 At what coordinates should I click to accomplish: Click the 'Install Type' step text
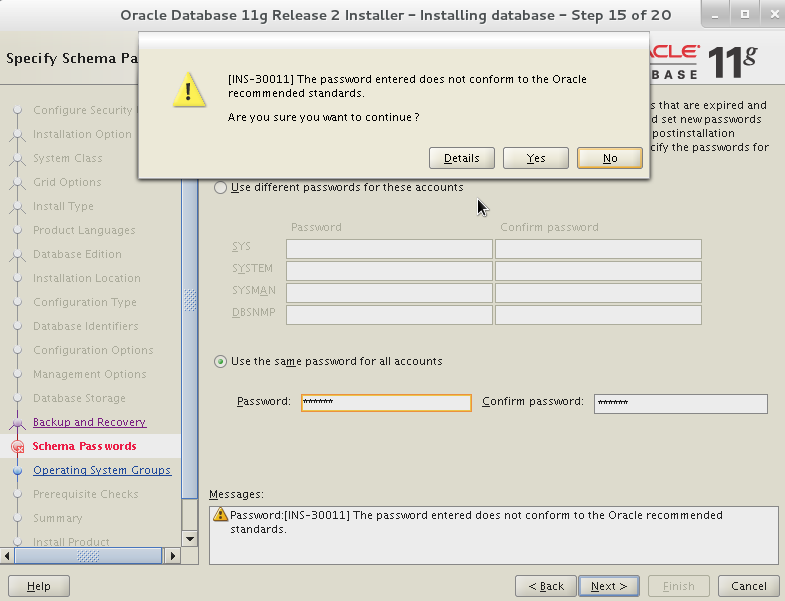tap(63, 206)
